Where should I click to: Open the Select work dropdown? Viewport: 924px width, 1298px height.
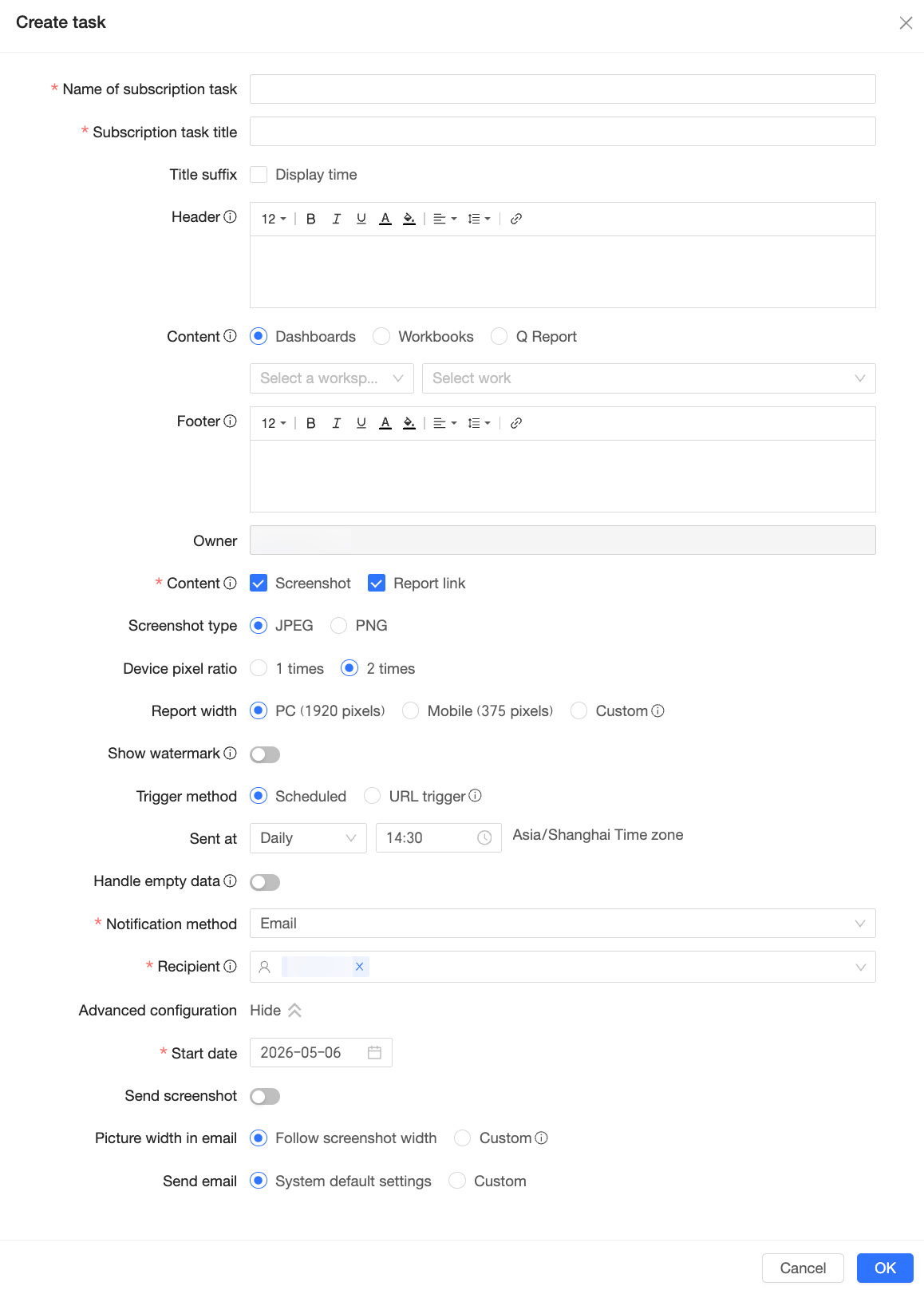649,378
